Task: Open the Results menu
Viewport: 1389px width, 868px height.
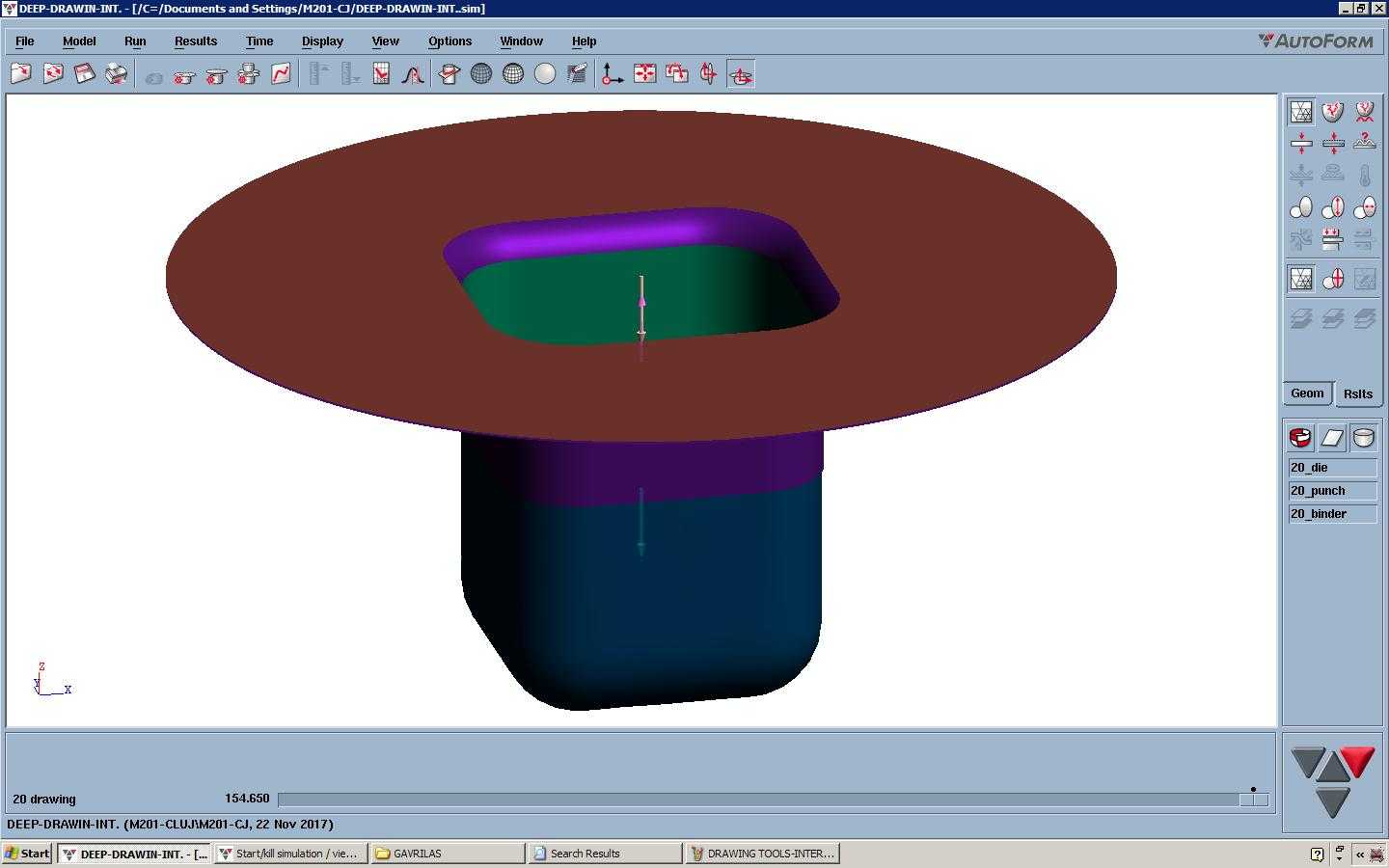Action: tap(195, 41)
